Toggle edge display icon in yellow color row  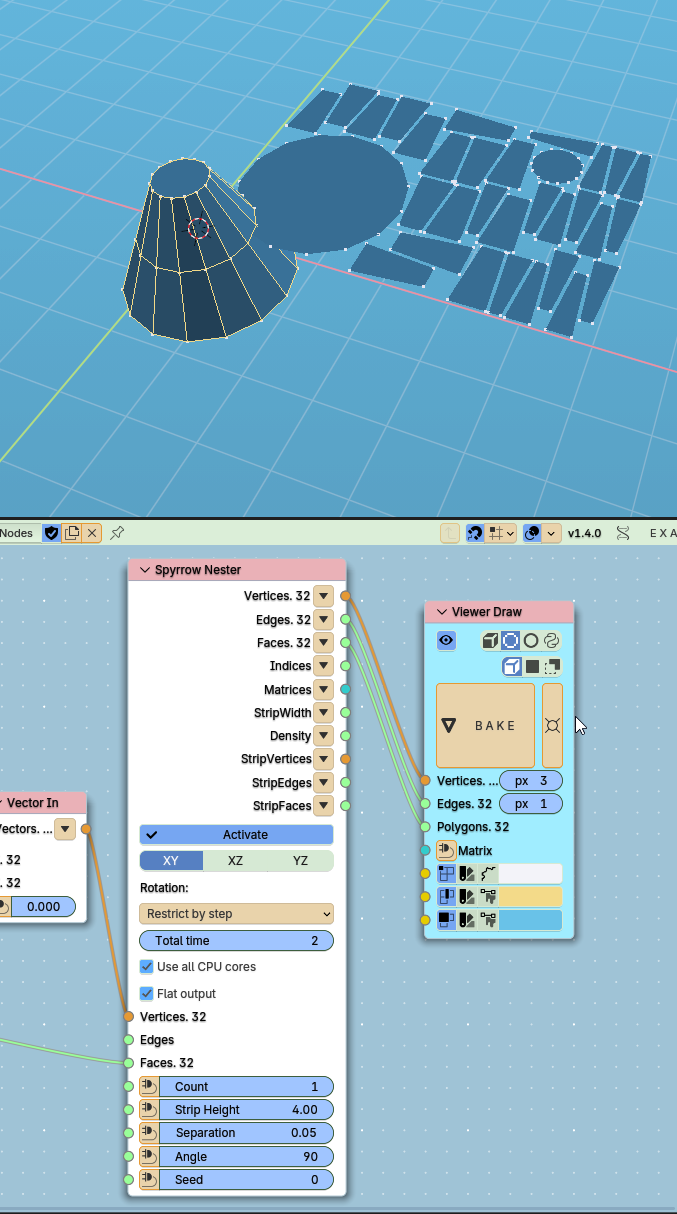click(x=446, y=897)
